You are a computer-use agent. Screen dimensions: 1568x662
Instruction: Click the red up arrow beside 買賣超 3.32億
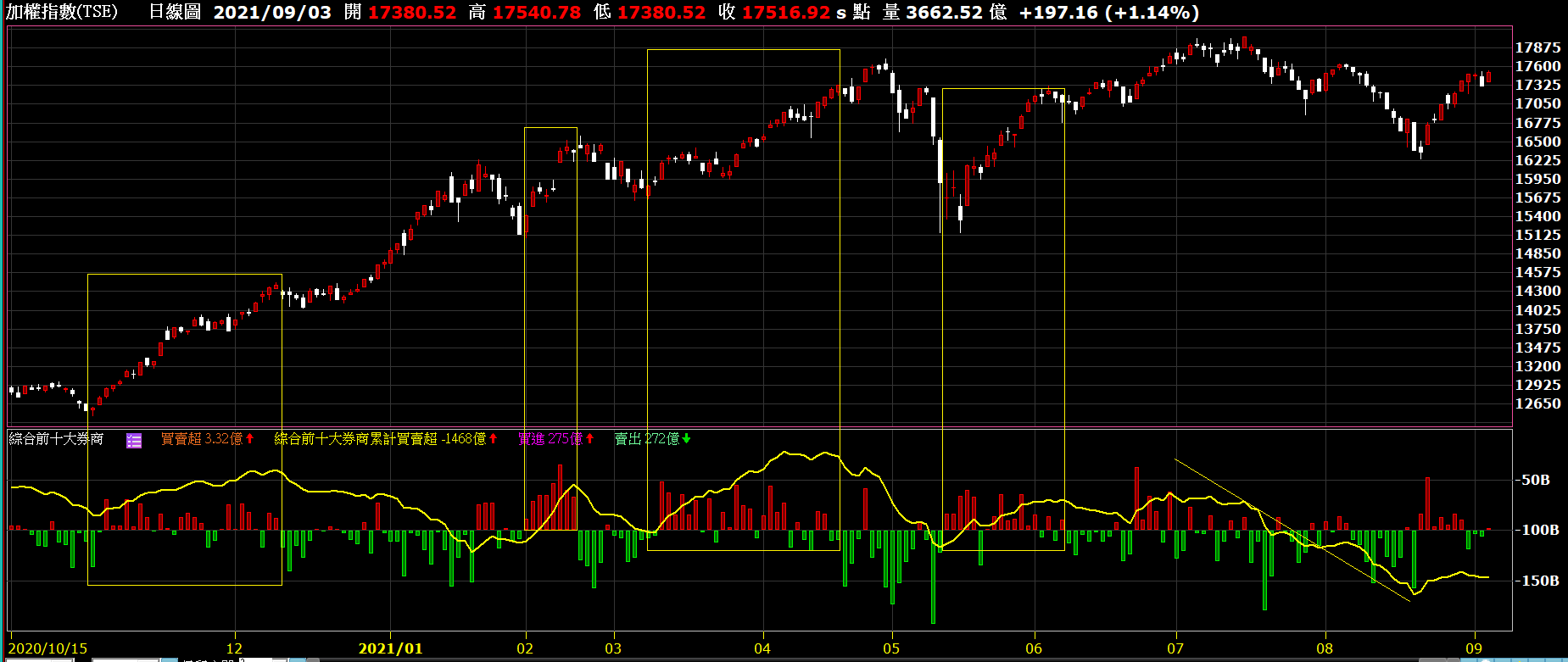pos(250,439)
